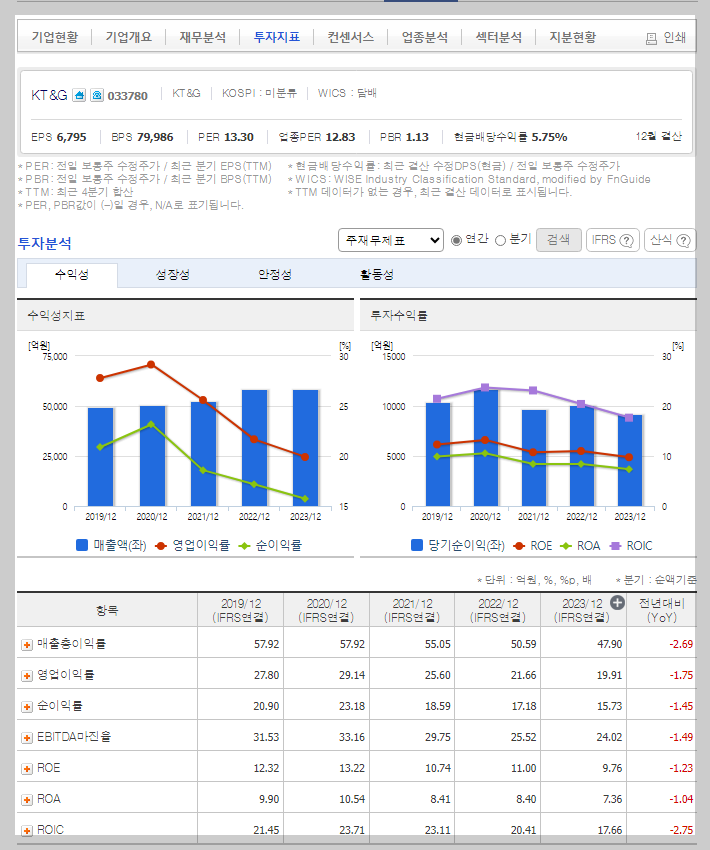Screen dimensions: 710x850
Task: Open the 기업개요 menu tab
Action: (x=128, y=37)
